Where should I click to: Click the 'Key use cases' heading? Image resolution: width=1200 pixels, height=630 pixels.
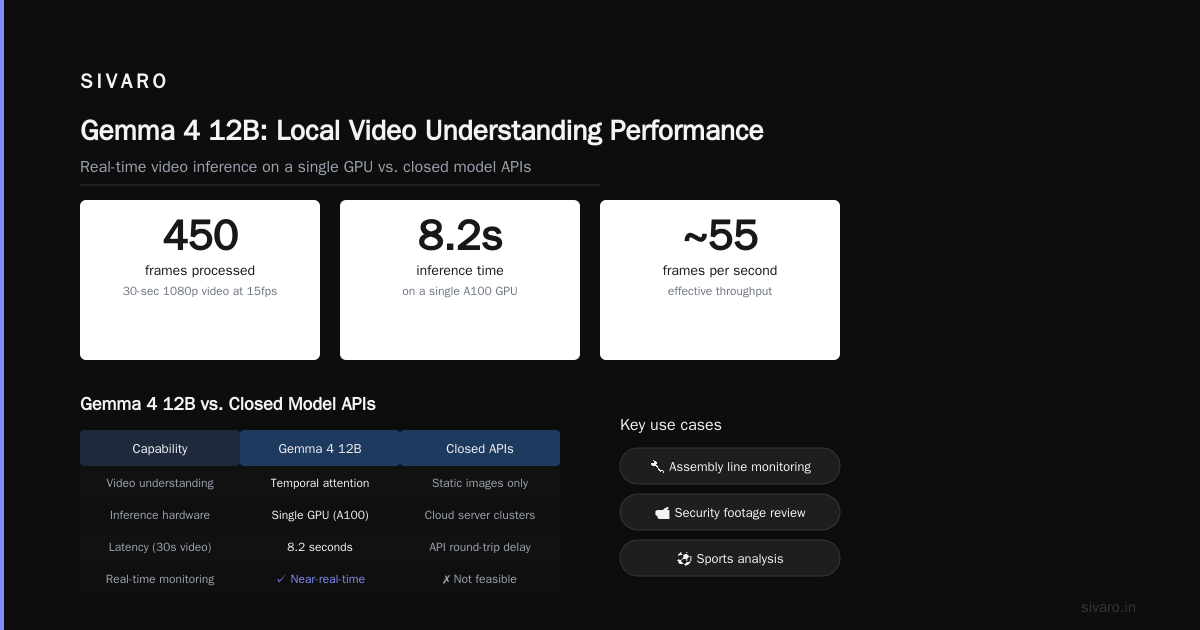coord(671,425)
